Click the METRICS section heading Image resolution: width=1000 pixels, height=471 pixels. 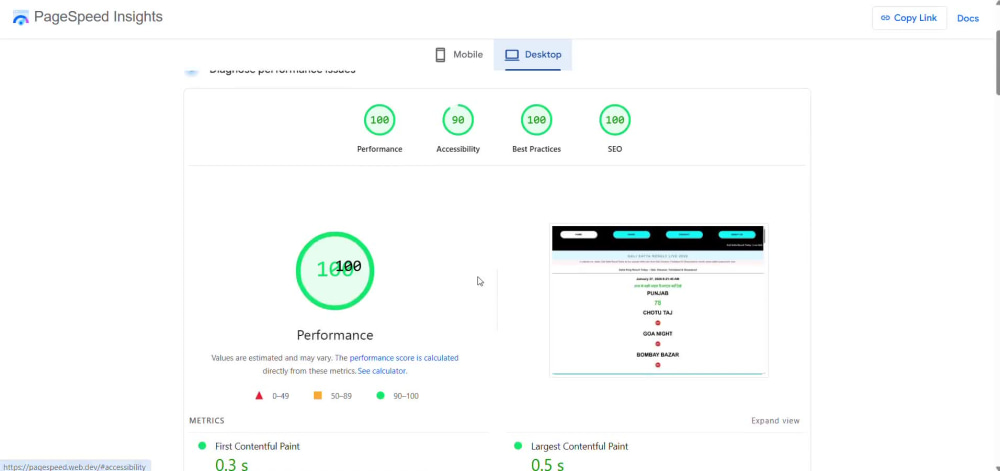(x=207, y=421)
